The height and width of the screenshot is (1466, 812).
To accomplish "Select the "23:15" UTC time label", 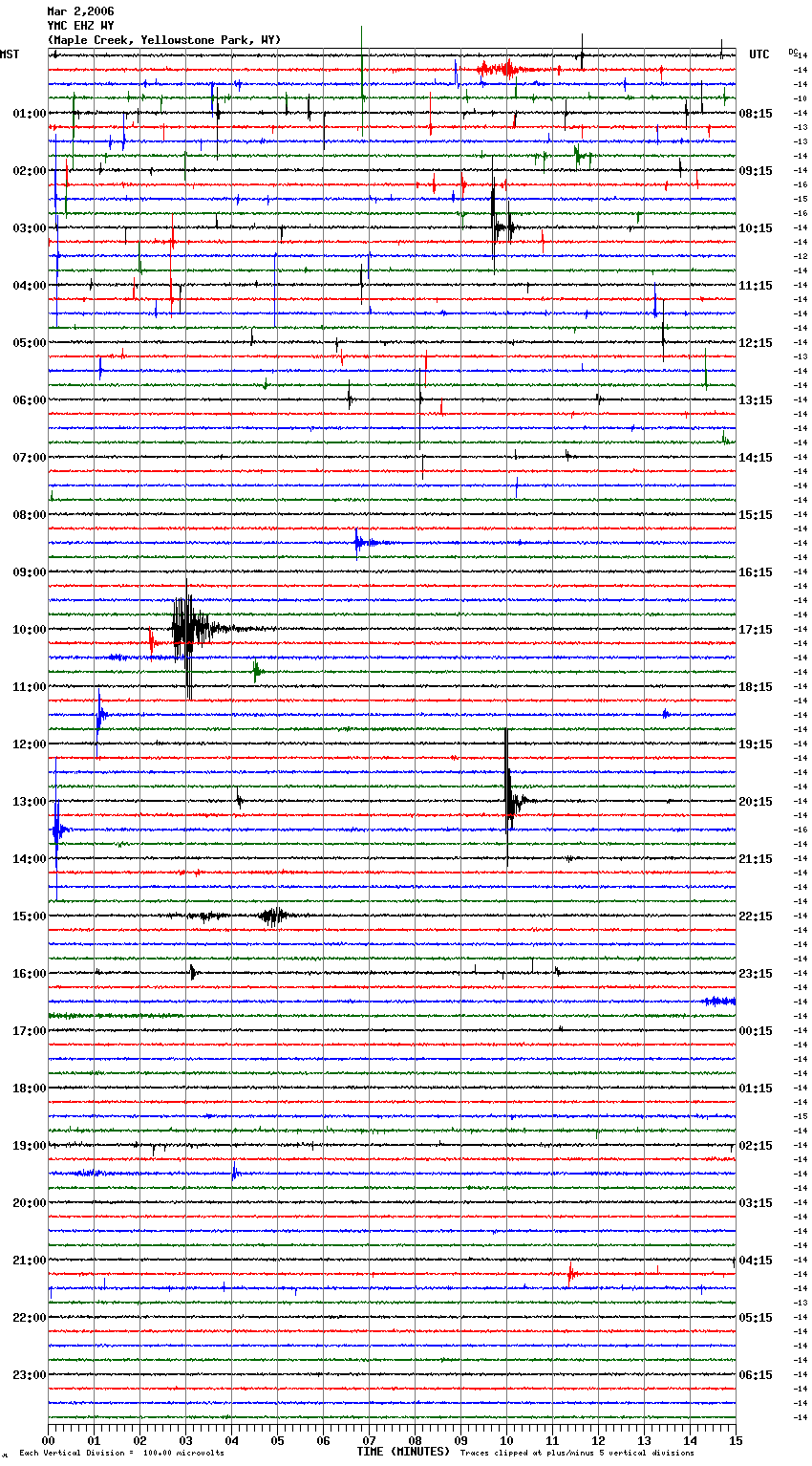I will pyautogui.click(x=756, y=974).
